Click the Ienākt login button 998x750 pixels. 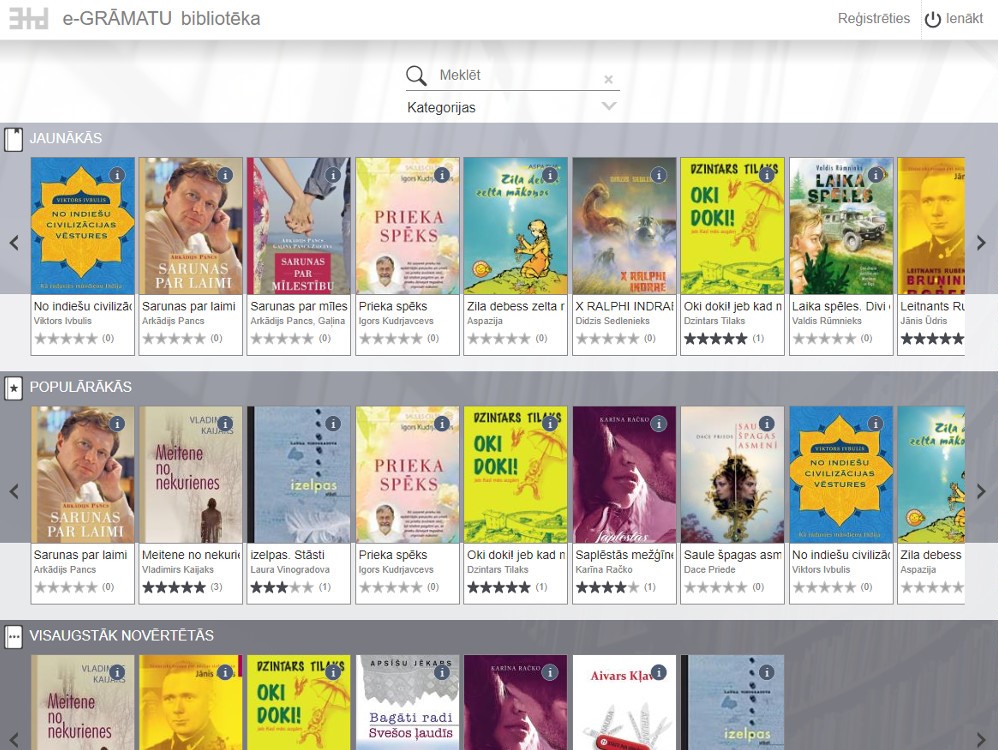964,18
